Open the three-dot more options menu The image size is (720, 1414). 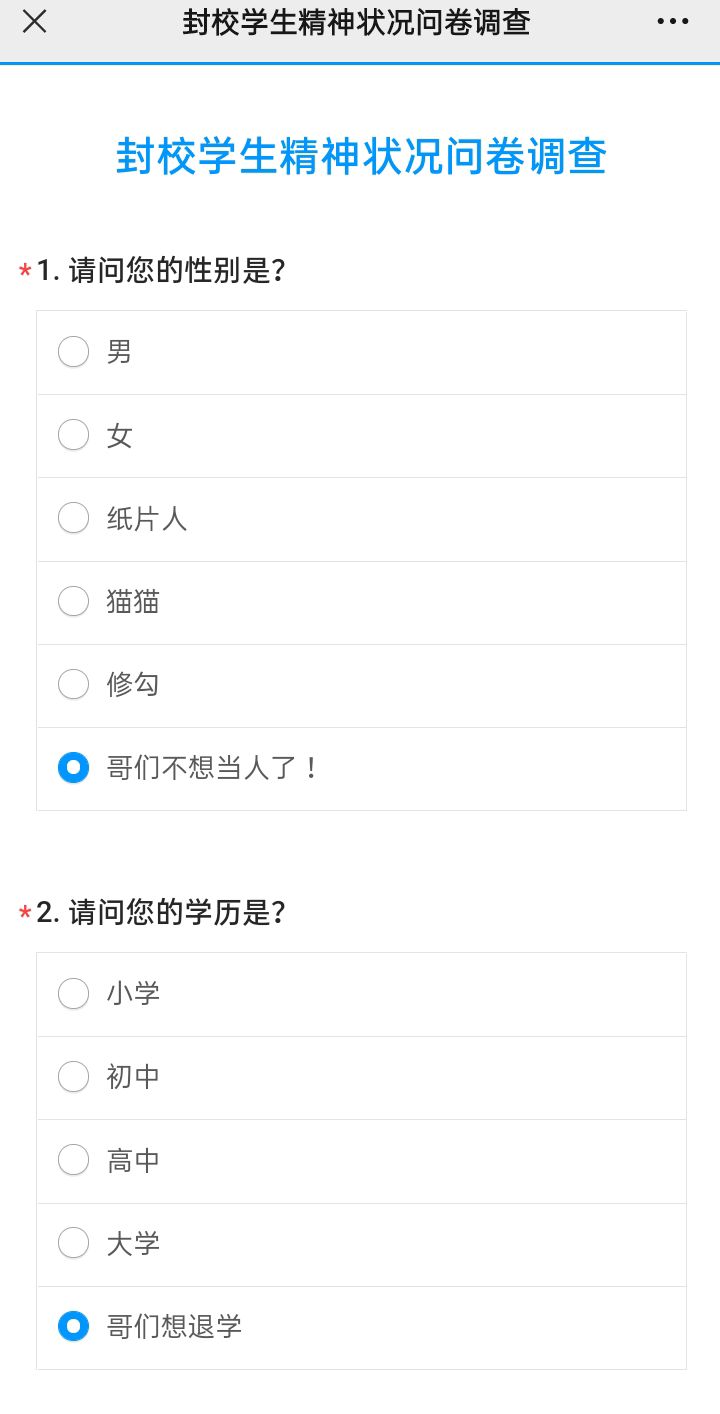pos(673,22)
